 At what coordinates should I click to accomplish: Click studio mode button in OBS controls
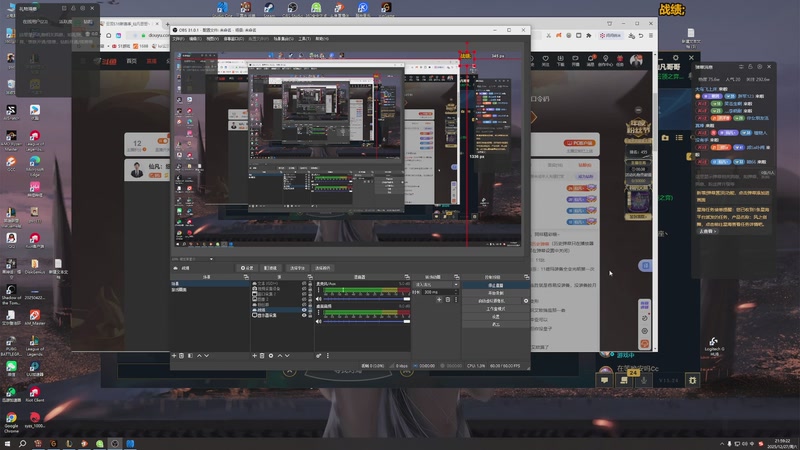click(x=495, y=309)
